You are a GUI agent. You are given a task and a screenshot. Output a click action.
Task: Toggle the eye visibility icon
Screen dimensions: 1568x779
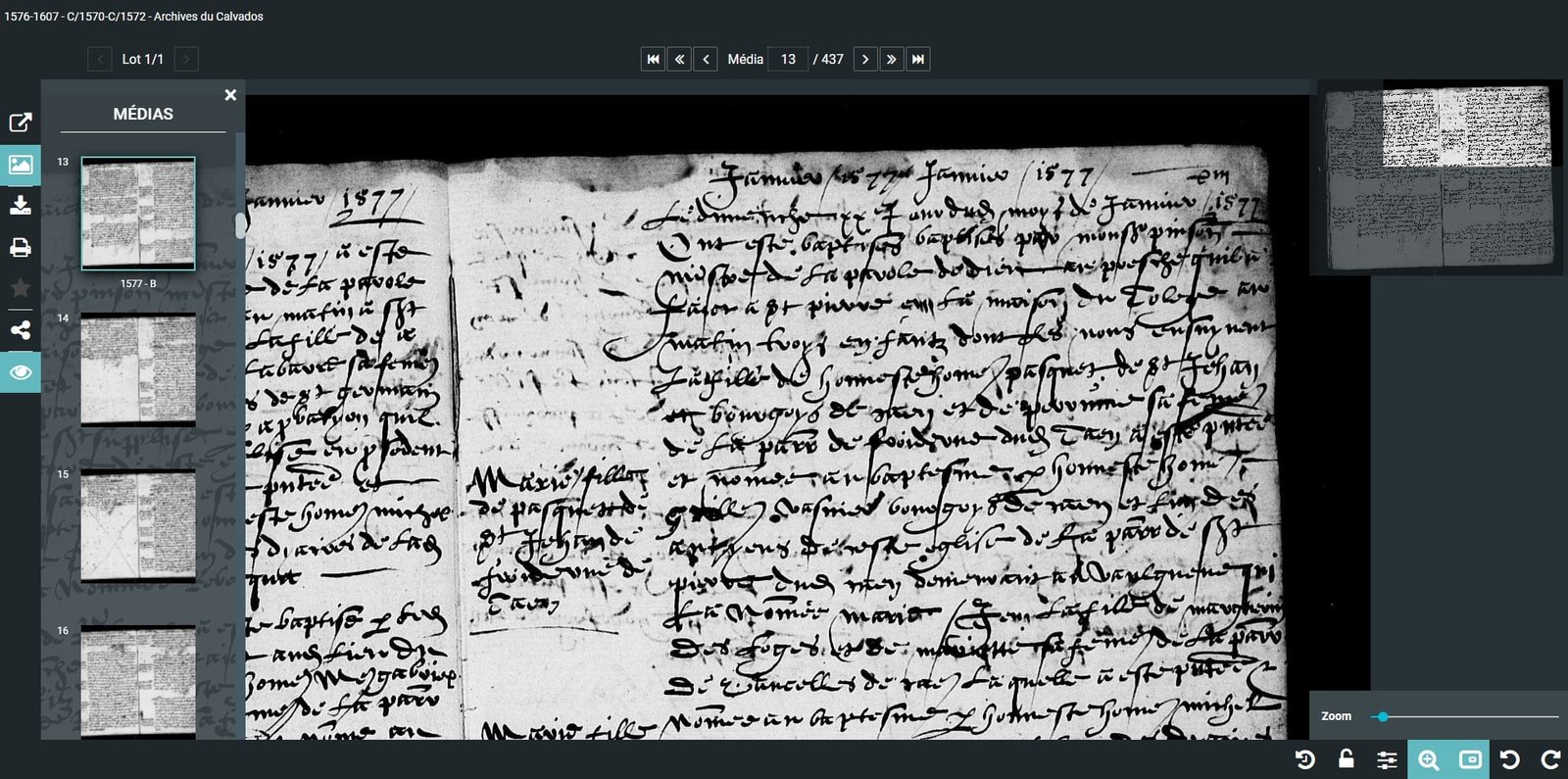tap(21, 372)
